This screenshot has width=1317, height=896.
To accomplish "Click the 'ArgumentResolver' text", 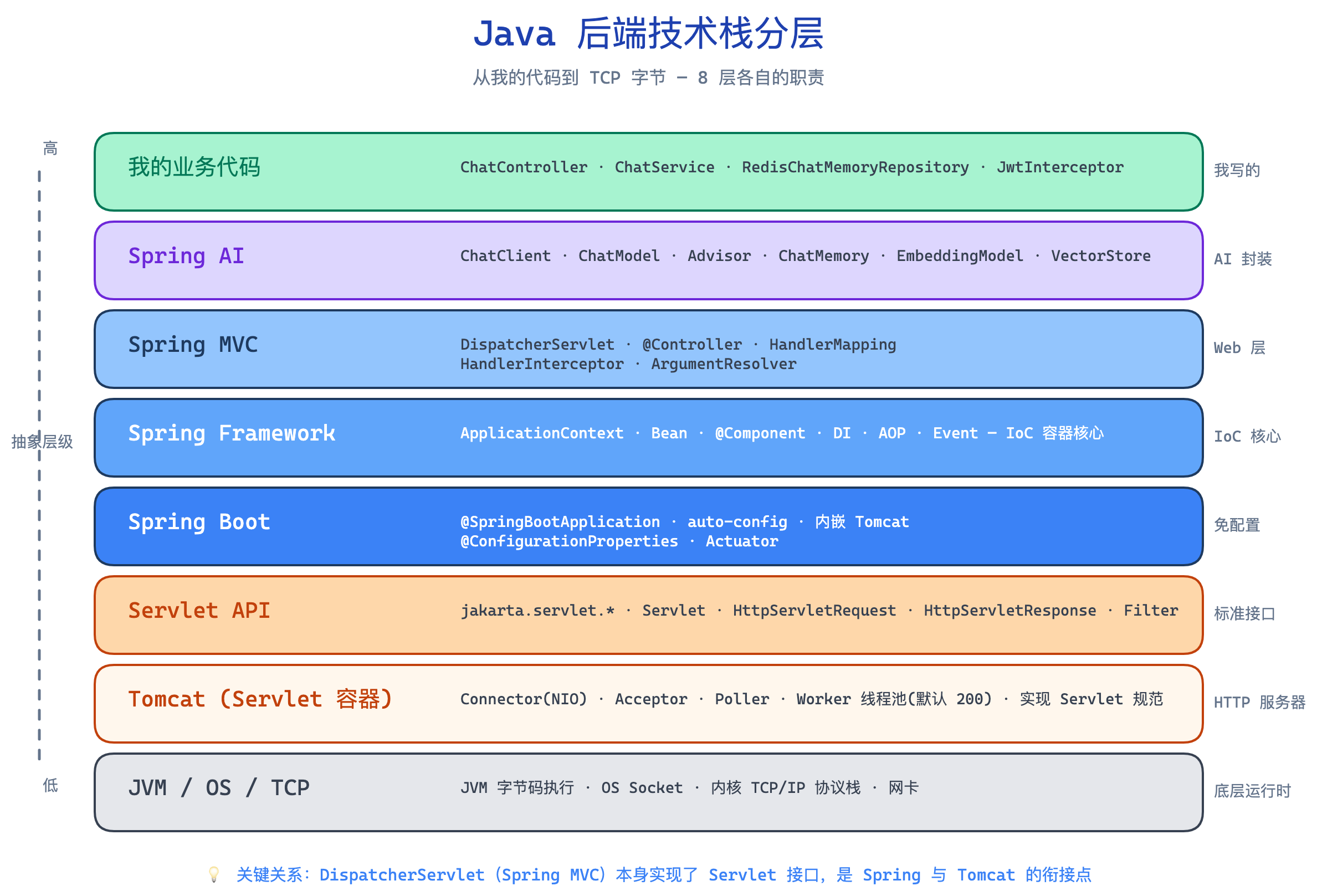I will coord(724,364).
